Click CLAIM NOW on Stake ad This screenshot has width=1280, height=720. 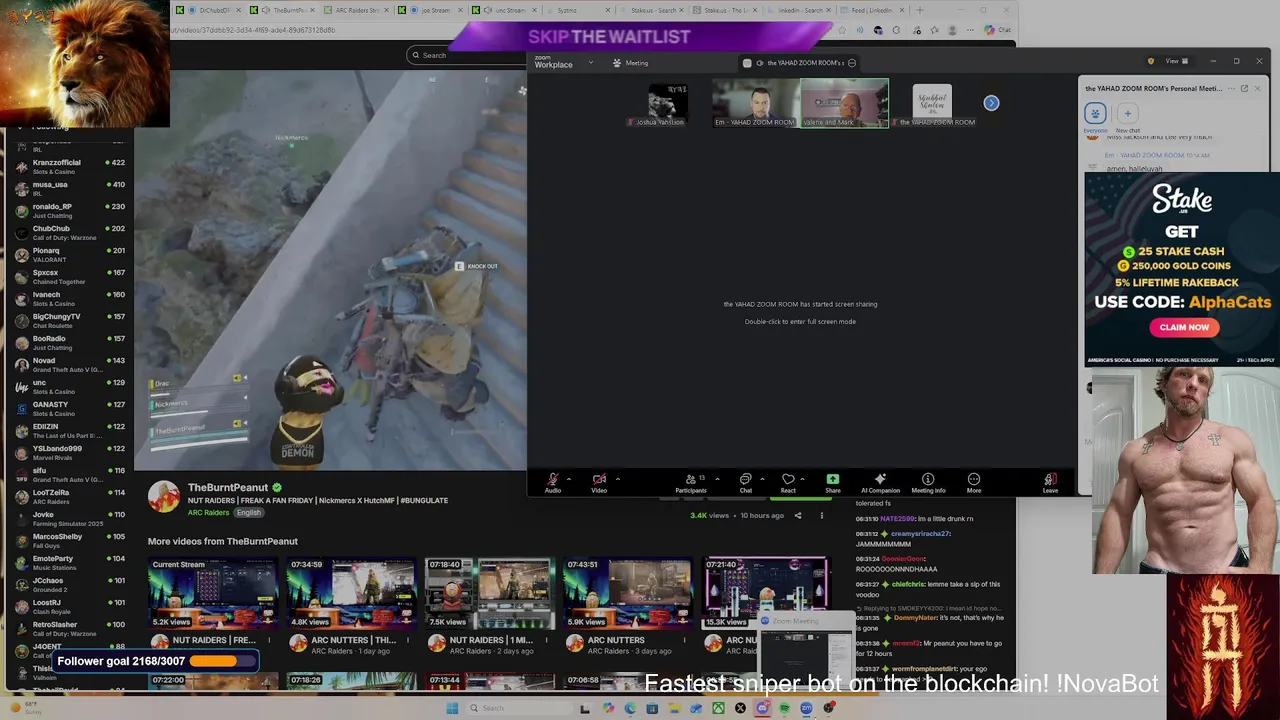coord(1184,327)
